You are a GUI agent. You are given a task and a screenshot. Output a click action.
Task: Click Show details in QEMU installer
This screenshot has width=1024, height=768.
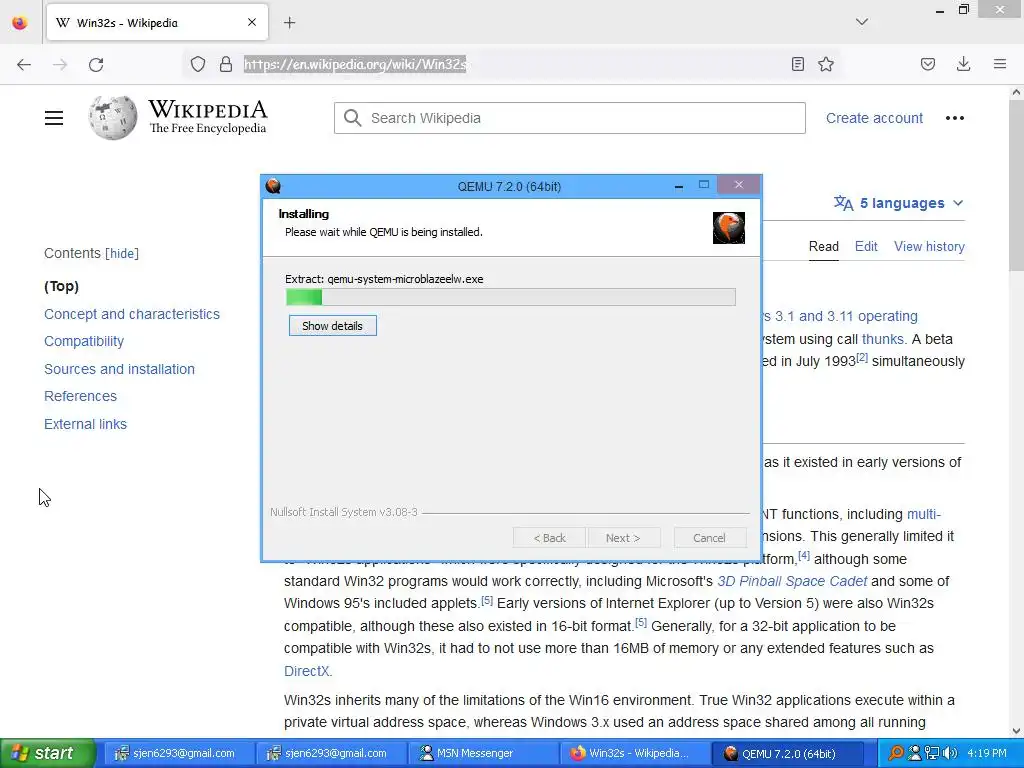point(332,326)
